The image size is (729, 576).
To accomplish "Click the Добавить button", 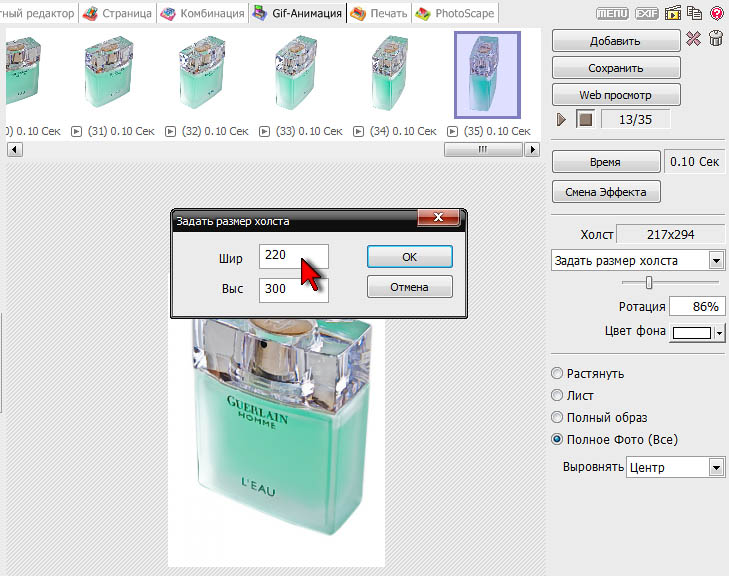I will coord(616,41).
